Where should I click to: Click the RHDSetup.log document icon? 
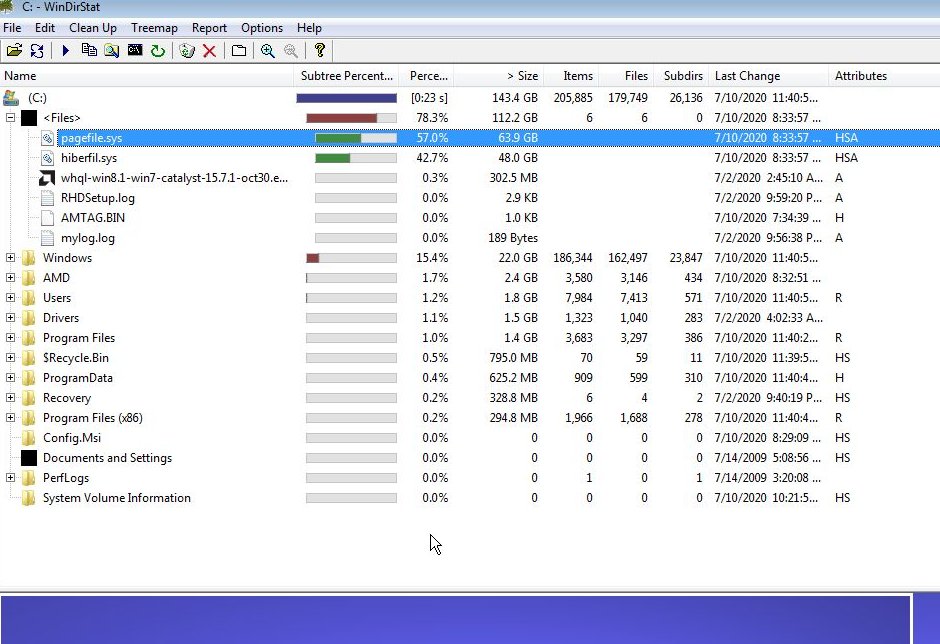pyautogui.click(x=47, y=198)
